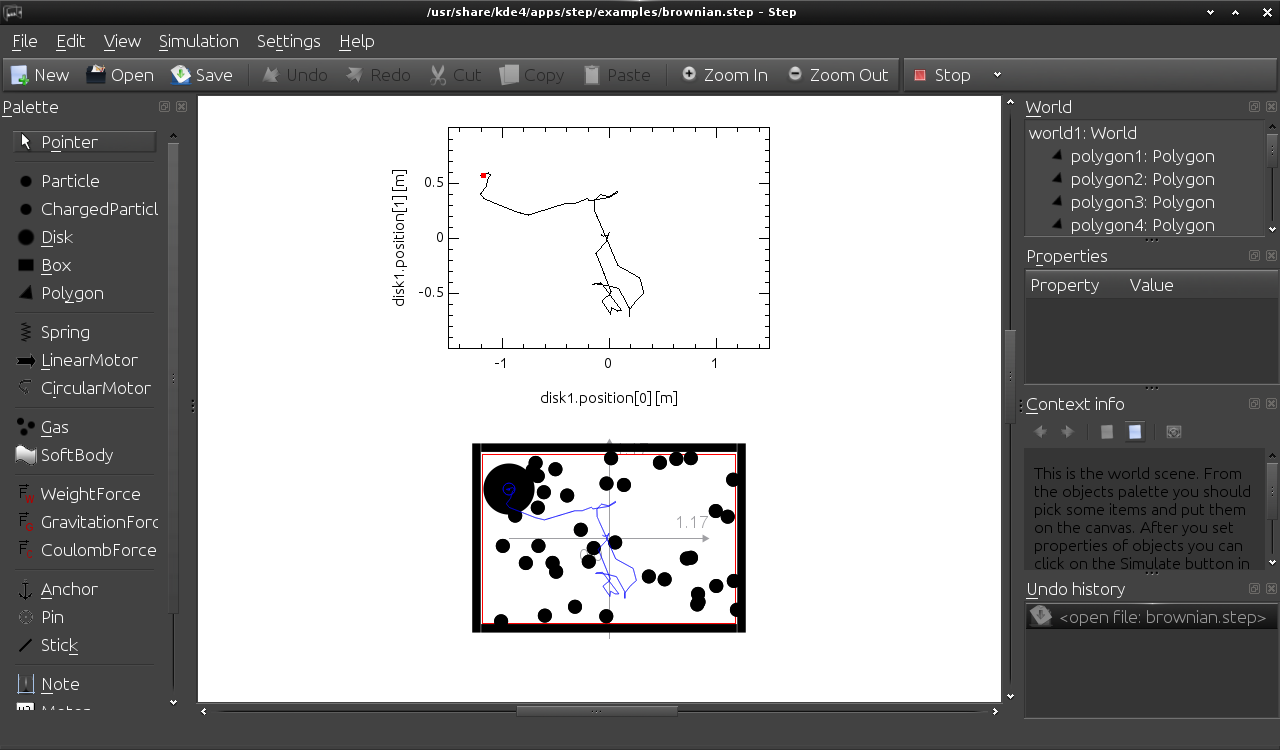This screenshot has width=1280, height=750.
Task: Click the gray page icon in Context info
Action: coord(1107,432)
